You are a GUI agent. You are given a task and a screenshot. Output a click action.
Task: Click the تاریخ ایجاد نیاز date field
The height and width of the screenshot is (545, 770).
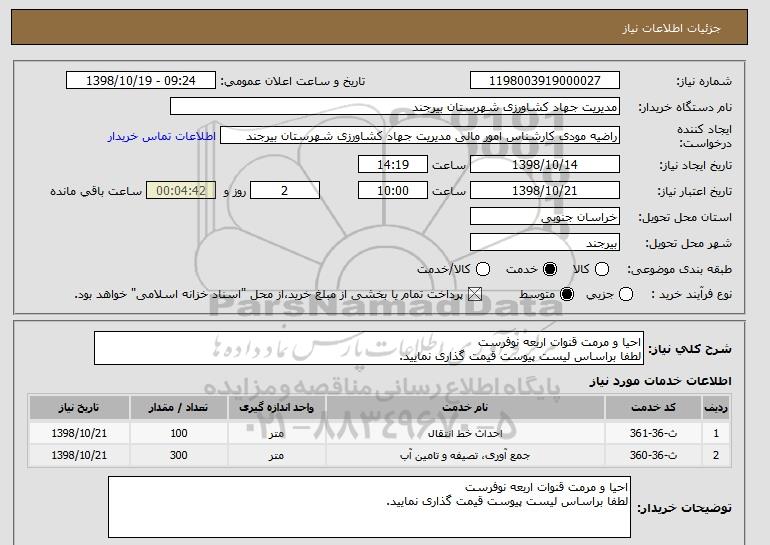click(x=545, y=164)
